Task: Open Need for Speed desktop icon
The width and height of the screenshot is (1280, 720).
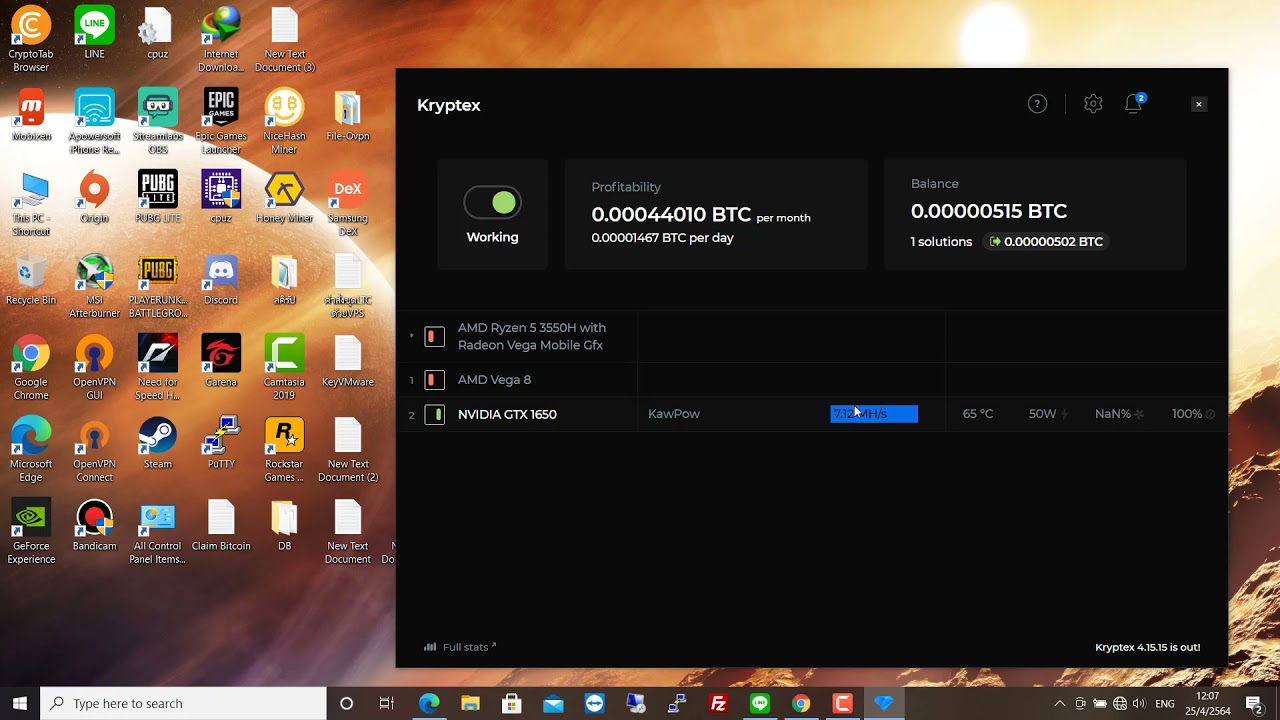Action: point(158,368)
